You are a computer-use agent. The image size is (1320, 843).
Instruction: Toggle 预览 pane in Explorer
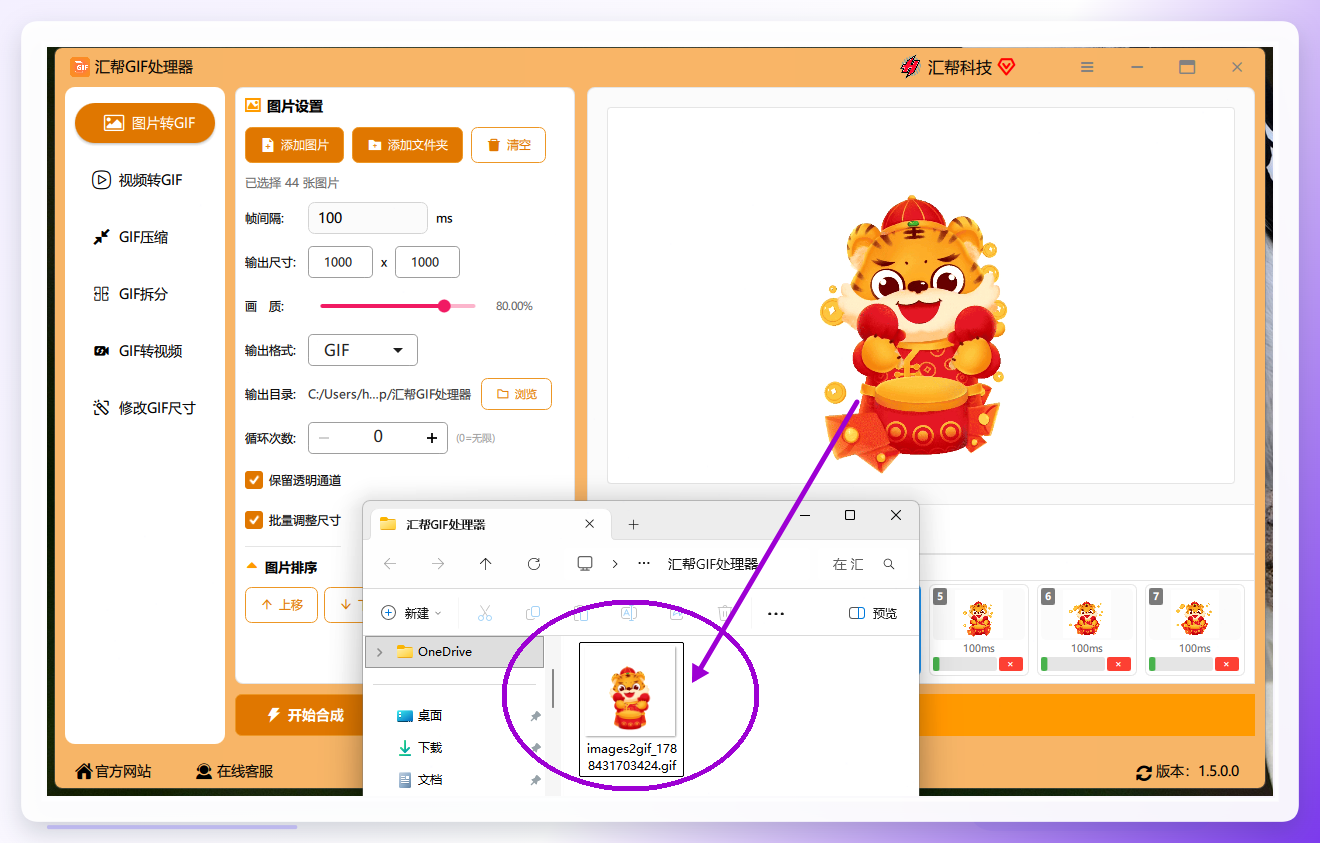(x=873, y=613)
